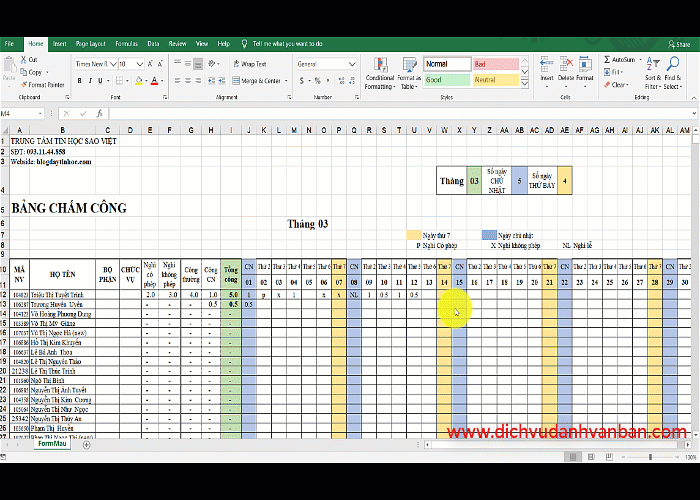Switch to the Data tab
The height and width of the screenshot is (500, 700).
click(153, 44)
